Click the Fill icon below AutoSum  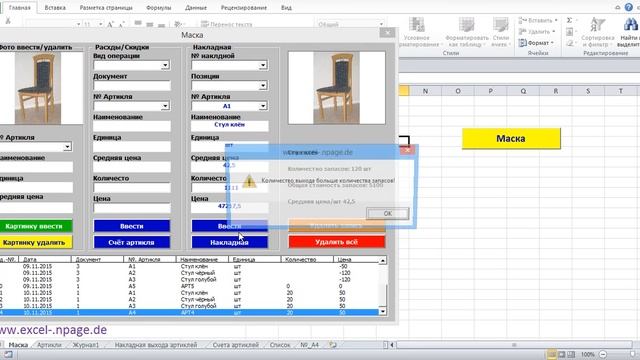click(x=569, y=31)
